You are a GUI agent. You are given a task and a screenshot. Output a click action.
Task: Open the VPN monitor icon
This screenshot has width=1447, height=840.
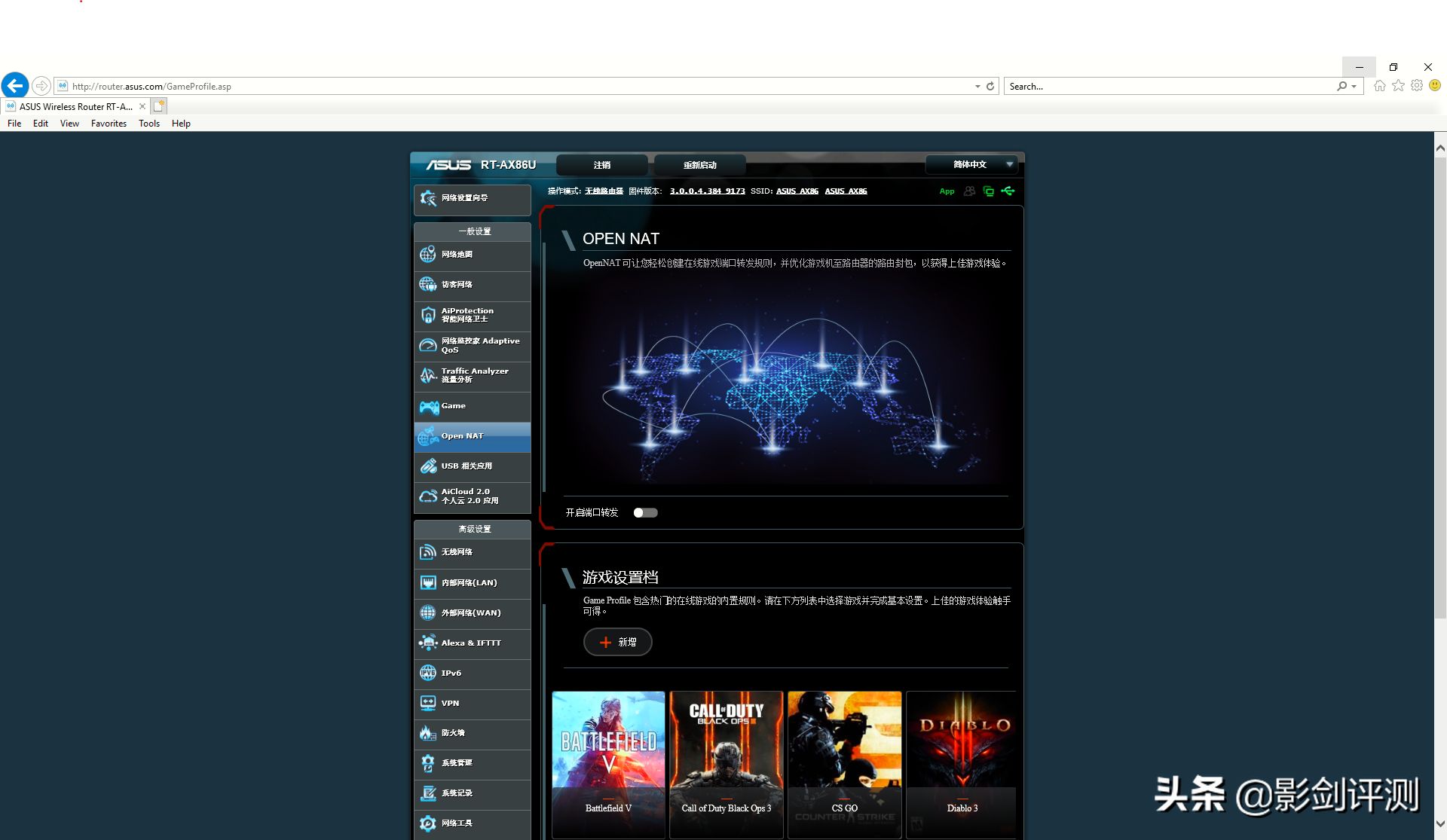pos(428,704)
